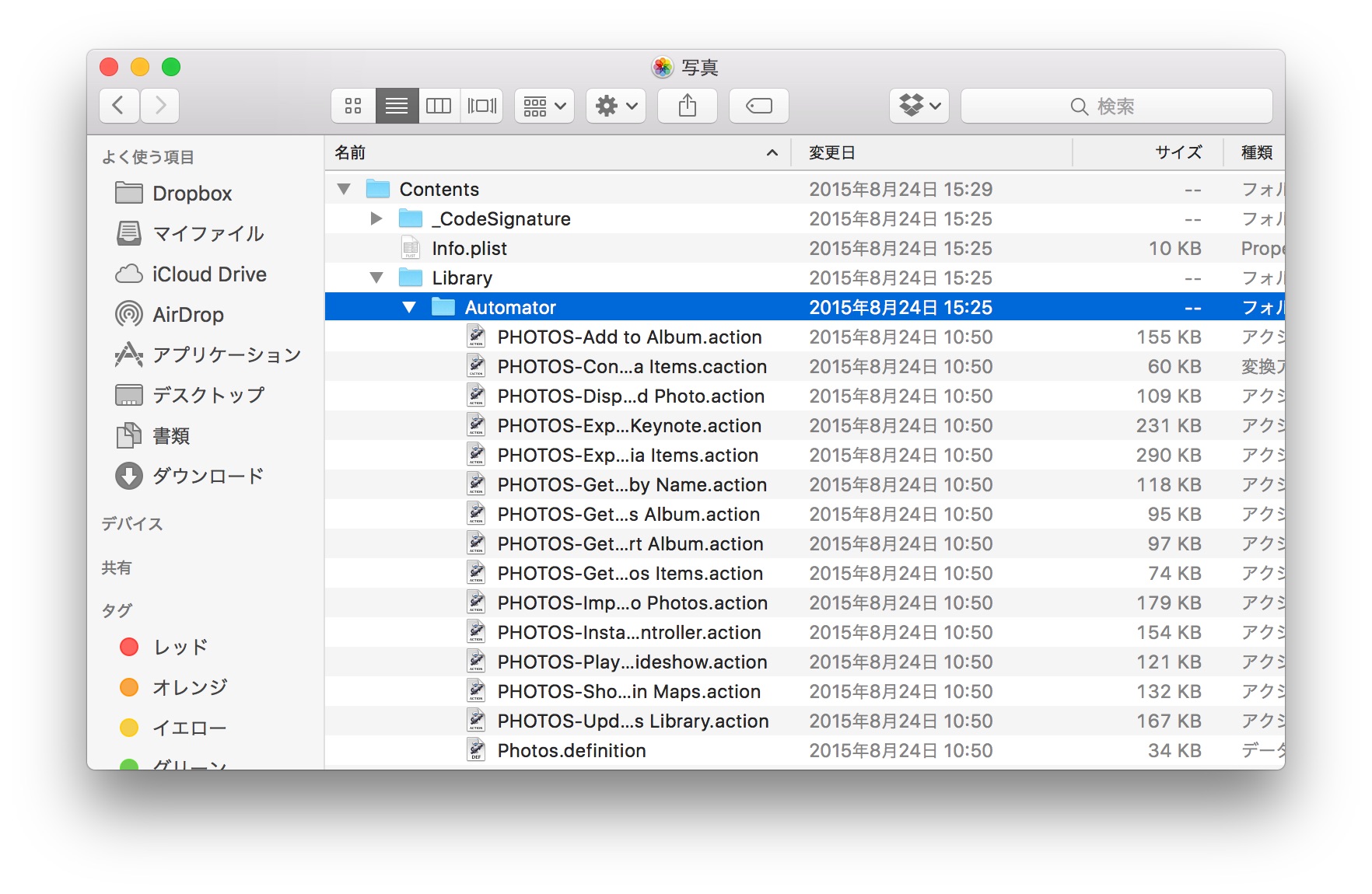Open マイファイル in the sidebar
1372x894 pixels.
190,234
